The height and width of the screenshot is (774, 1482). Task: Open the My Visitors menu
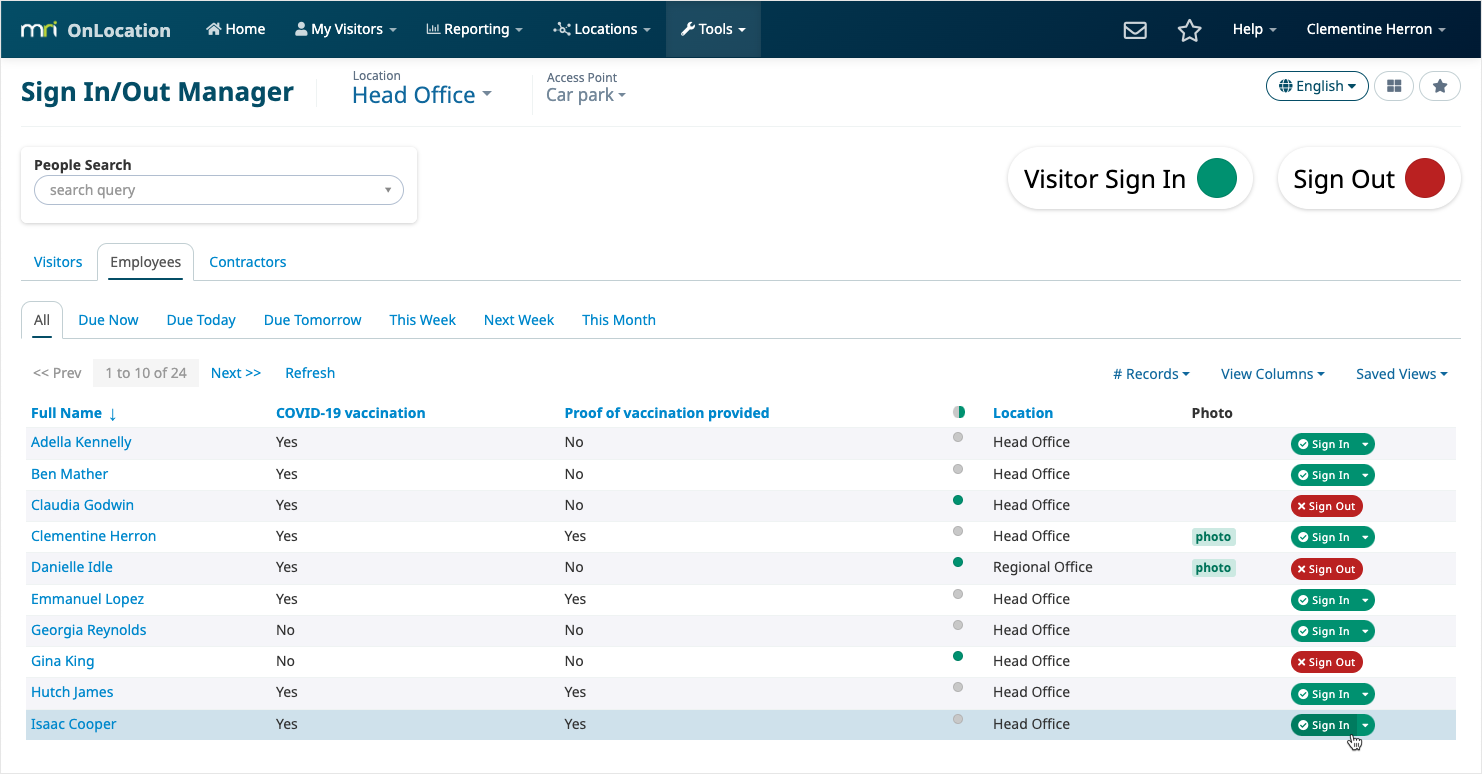345,29
